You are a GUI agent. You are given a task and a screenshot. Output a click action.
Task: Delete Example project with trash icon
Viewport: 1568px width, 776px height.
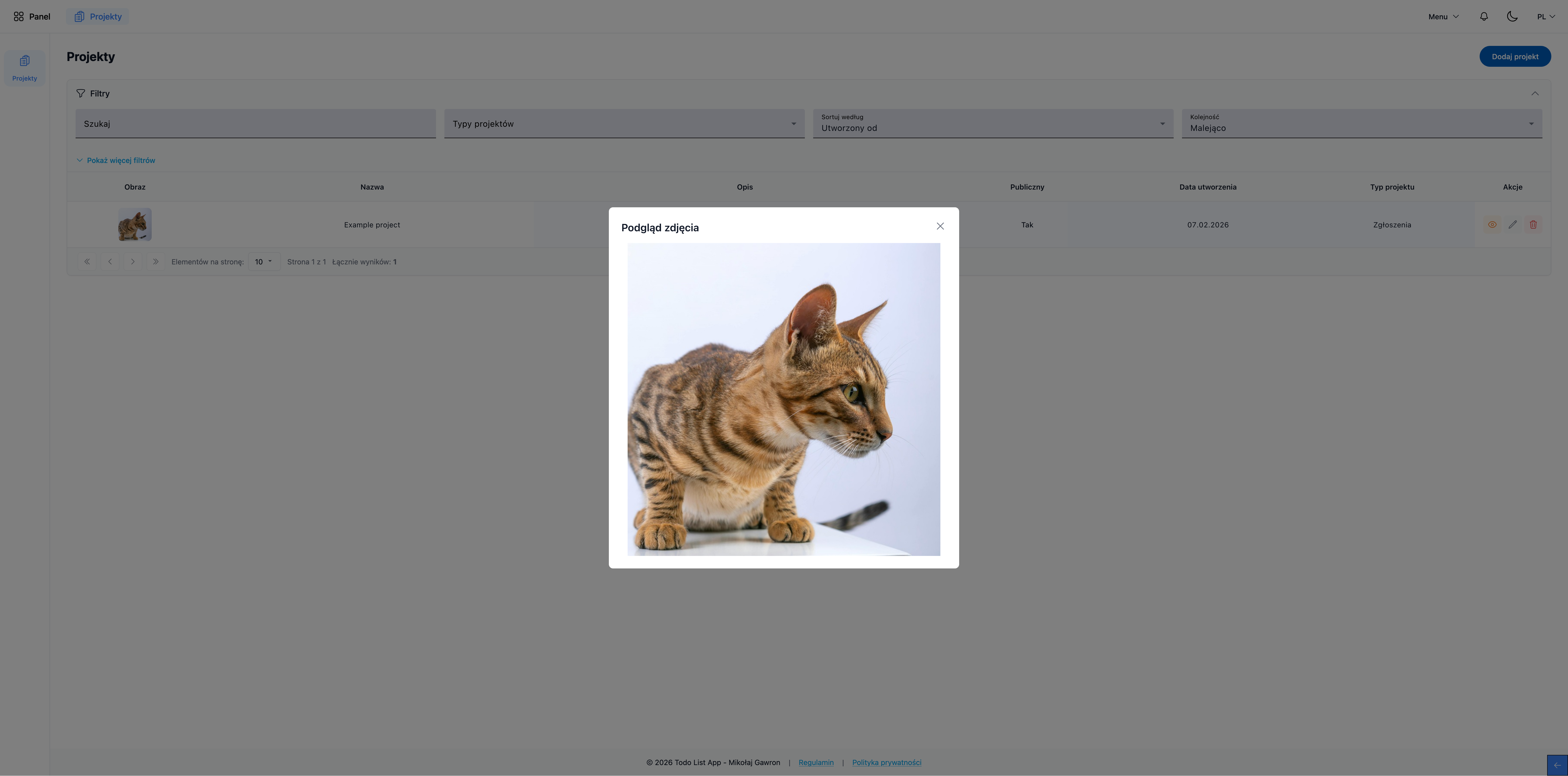(1533, 225)
